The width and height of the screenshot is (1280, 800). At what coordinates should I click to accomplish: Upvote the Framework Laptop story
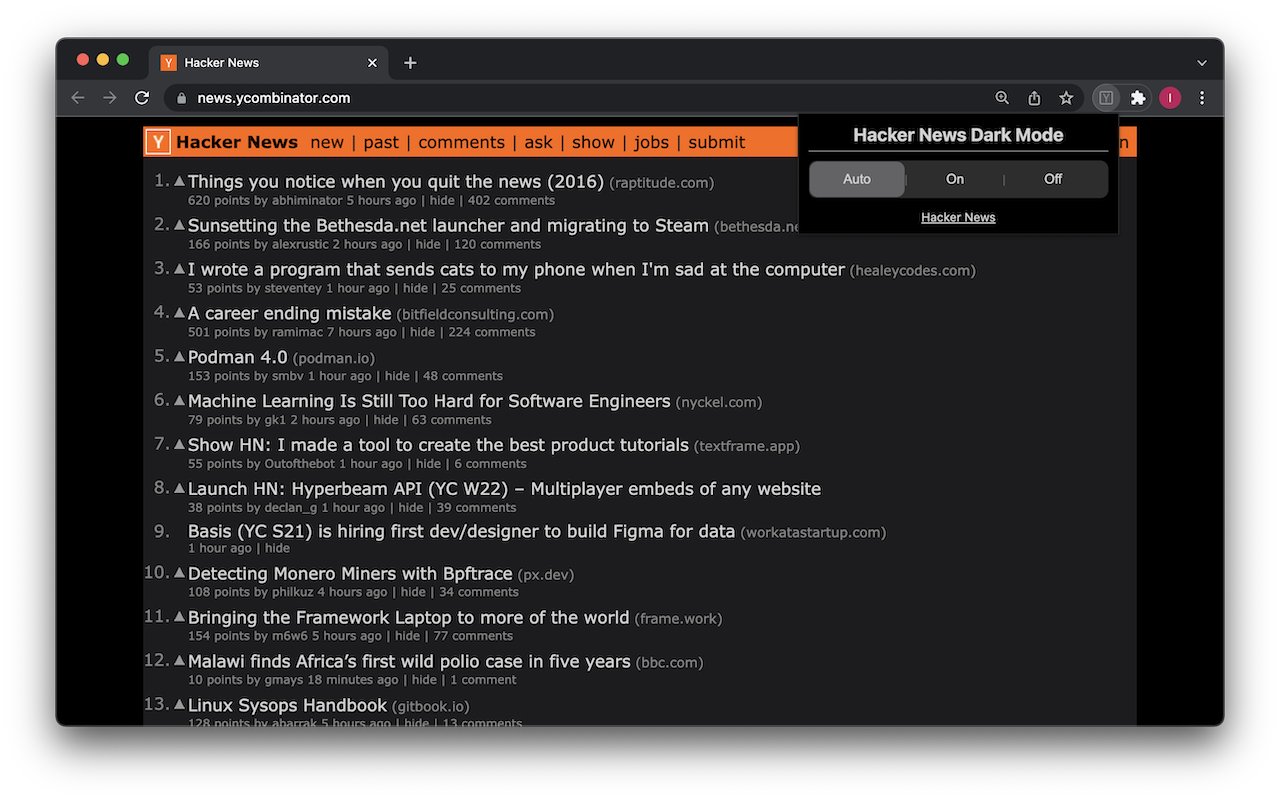click(x=180, y=617)
